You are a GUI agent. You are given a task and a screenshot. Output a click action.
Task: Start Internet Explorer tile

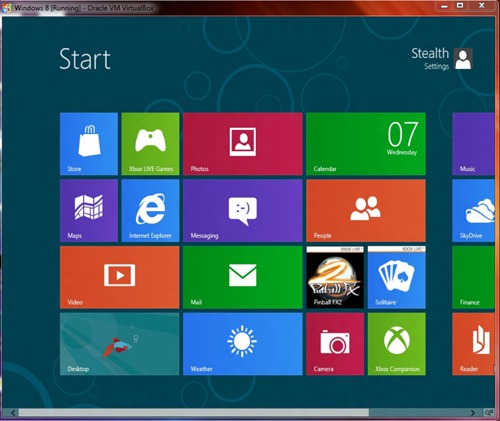coord(150,211)
